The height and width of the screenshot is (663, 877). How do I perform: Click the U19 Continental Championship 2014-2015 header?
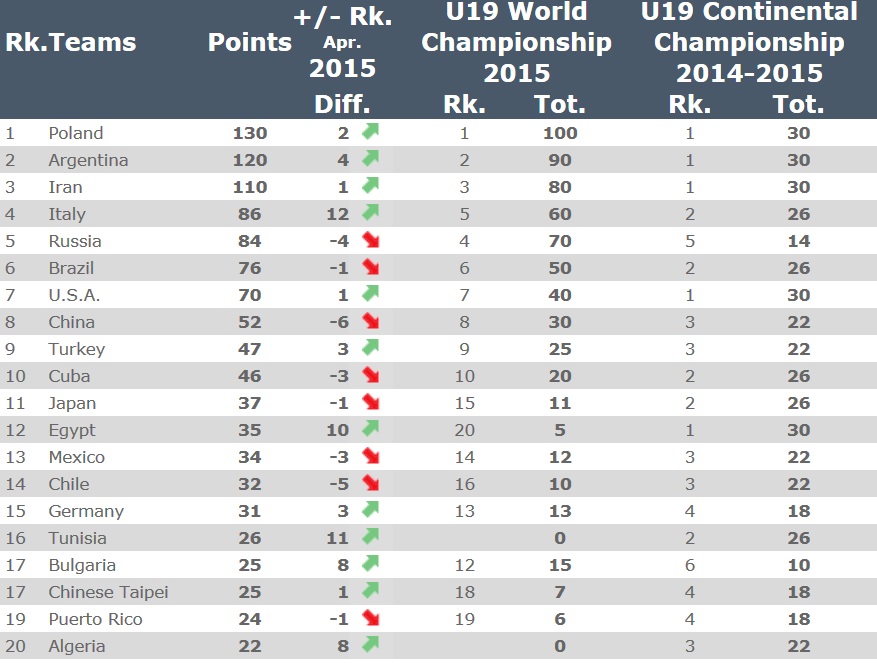tap(749, 43)
